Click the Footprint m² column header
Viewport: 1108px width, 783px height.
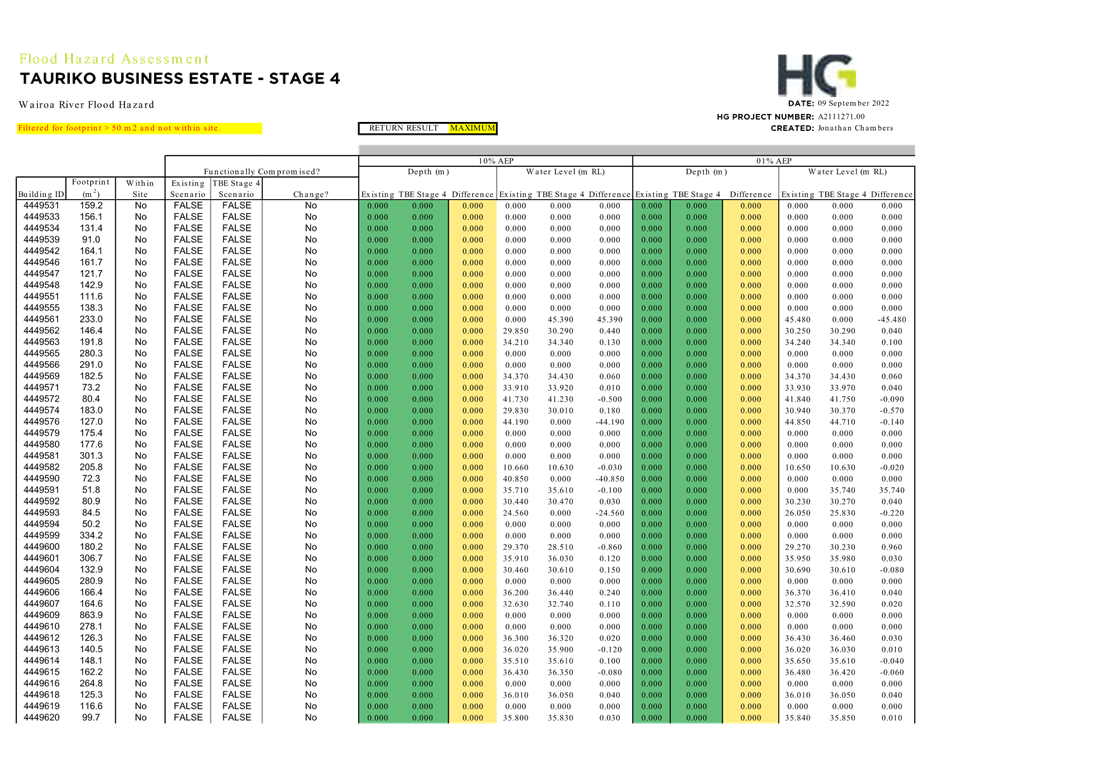pos(88,188)
